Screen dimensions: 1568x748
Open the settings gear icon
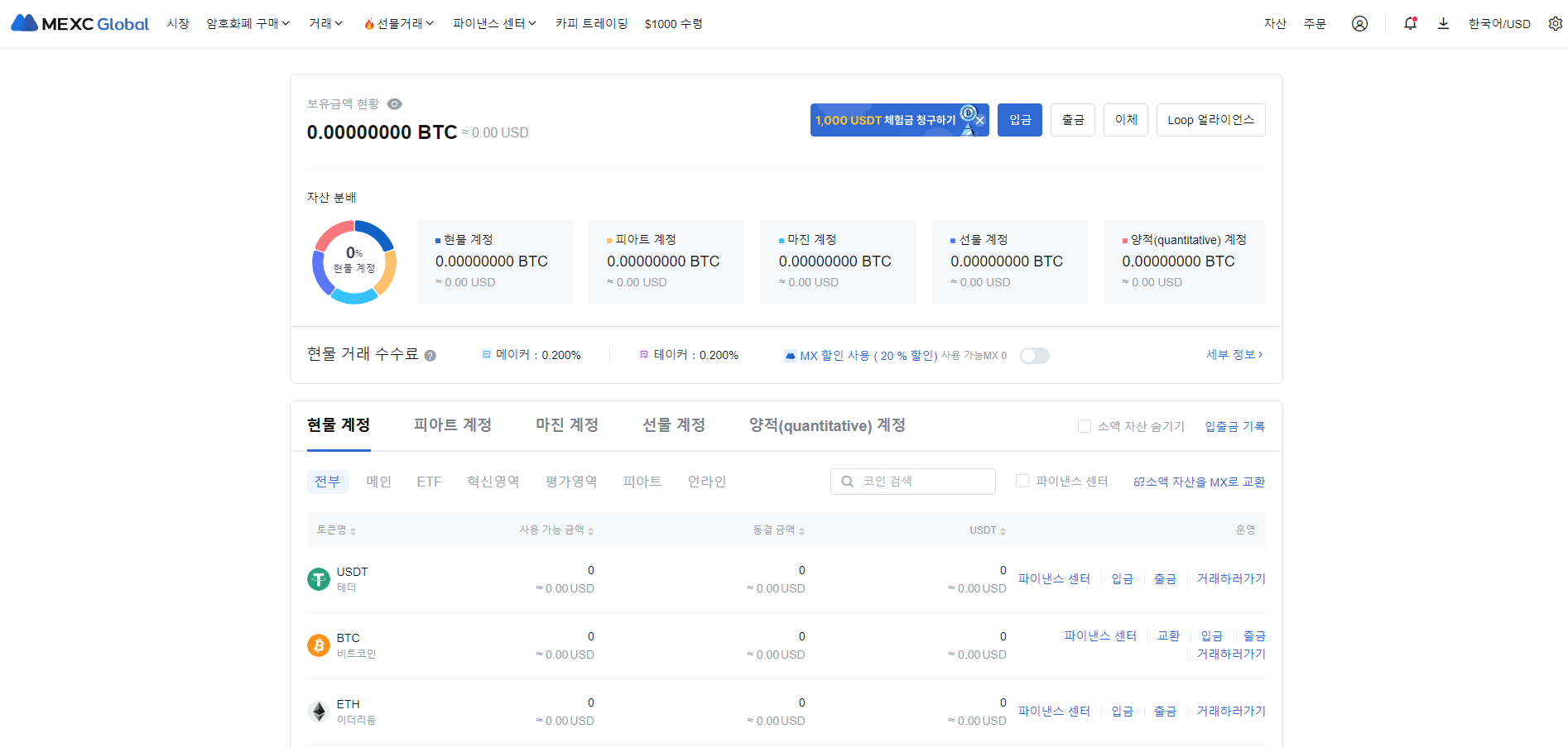1556,23
